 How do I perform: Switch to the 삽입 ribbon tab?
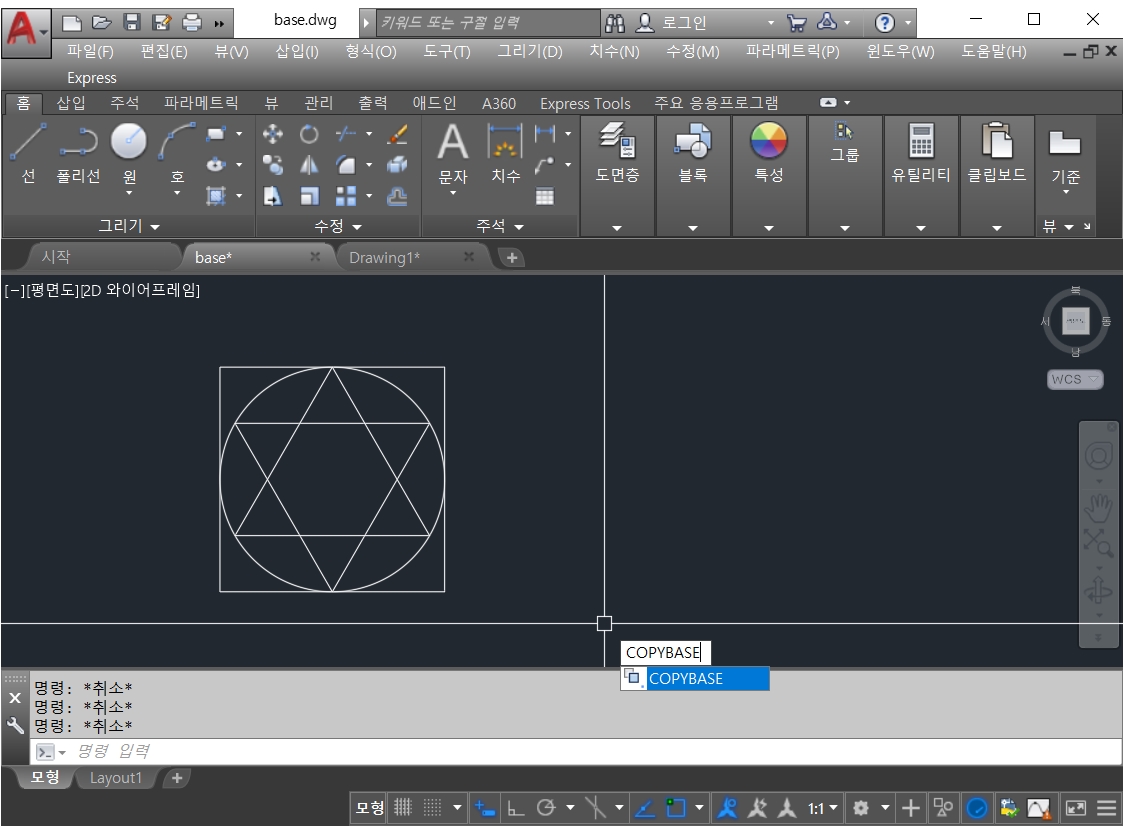pos(70,103)
